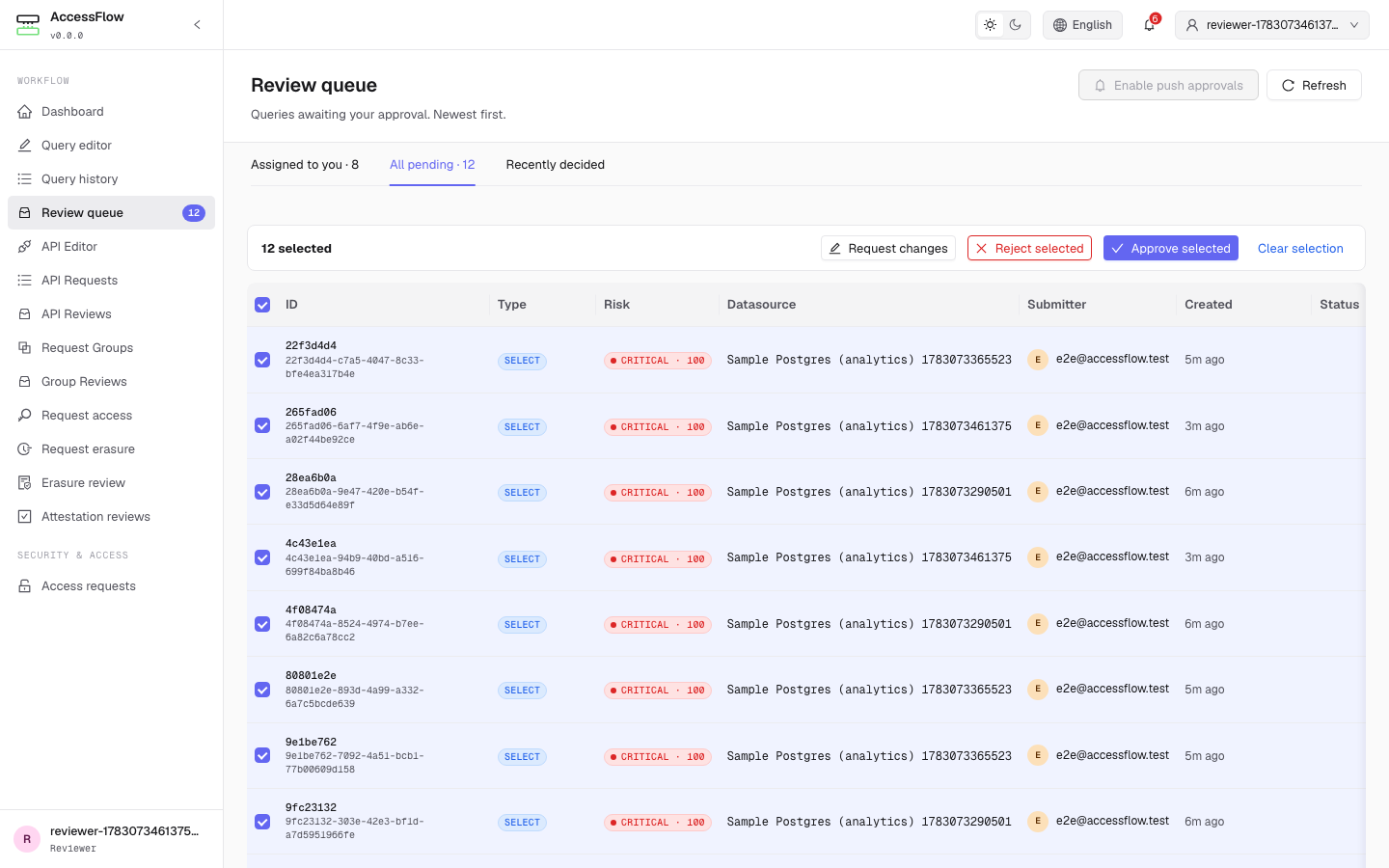Uncheck row 22f3d4d4 checkbox

pyautogui.click(x=262, y=360)
